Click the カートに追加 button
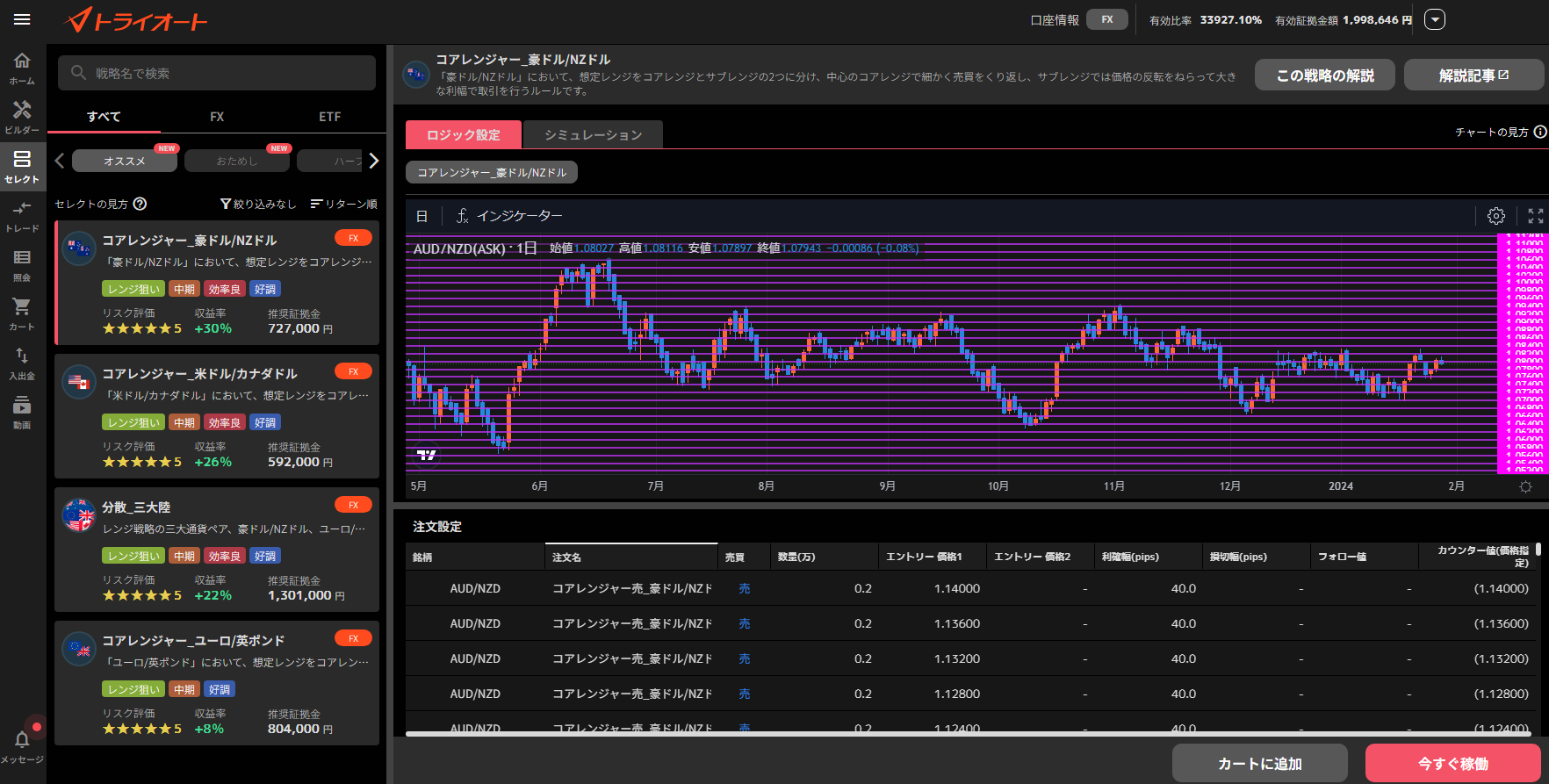The image size is (1549, 784). click(1259, 764)
